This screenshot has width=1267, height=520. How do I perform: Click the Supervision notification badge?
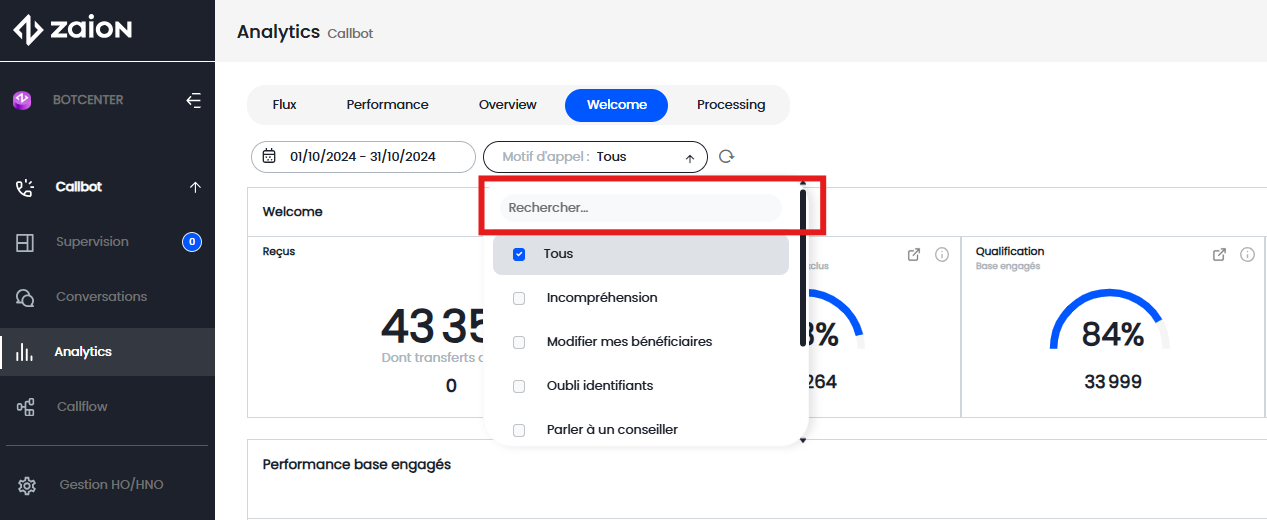click(x=192, y=242)
